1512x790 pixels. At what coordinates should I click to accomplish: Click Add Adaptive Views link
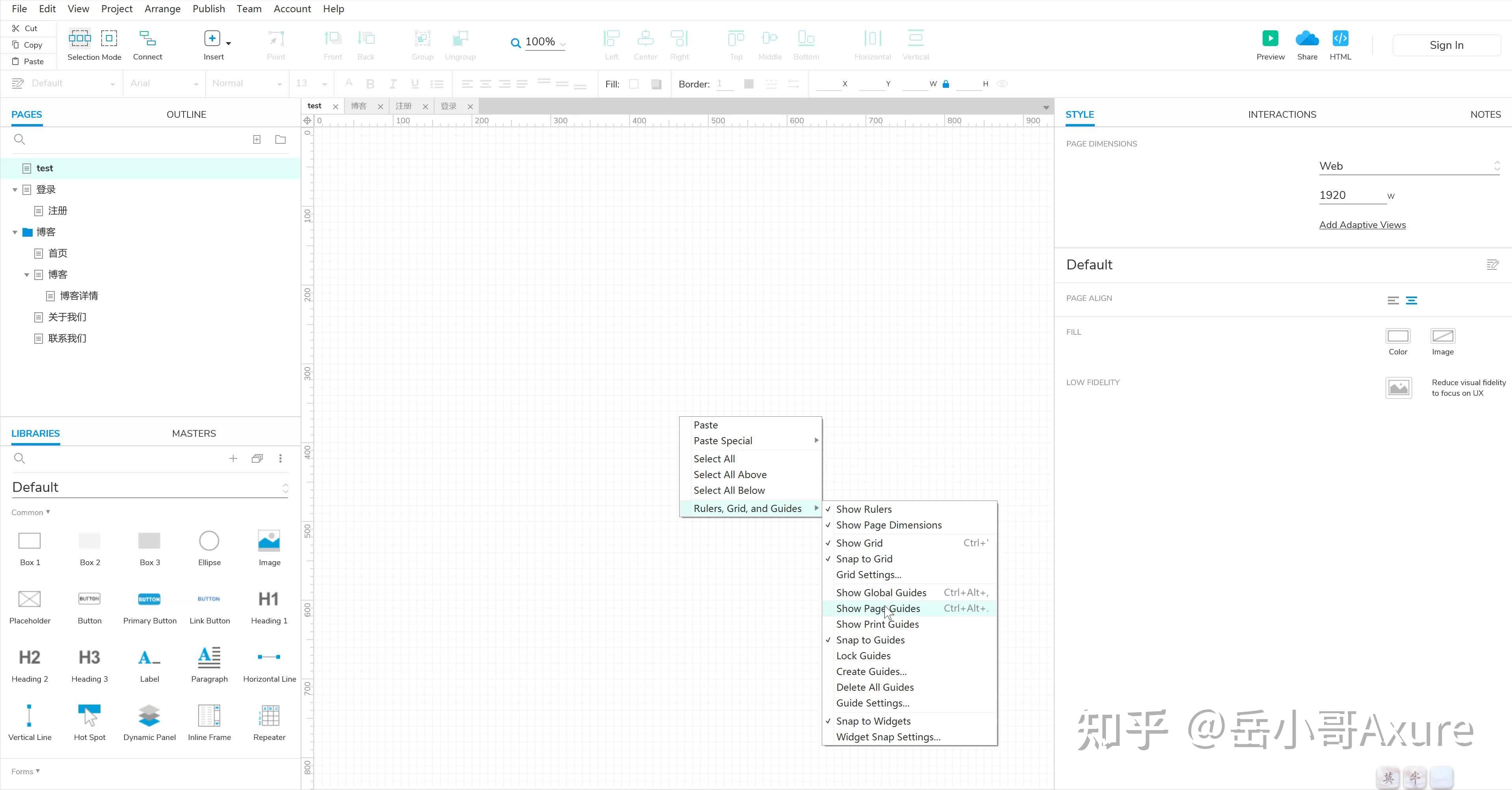pyautogui.click(x=1362, y=225)
